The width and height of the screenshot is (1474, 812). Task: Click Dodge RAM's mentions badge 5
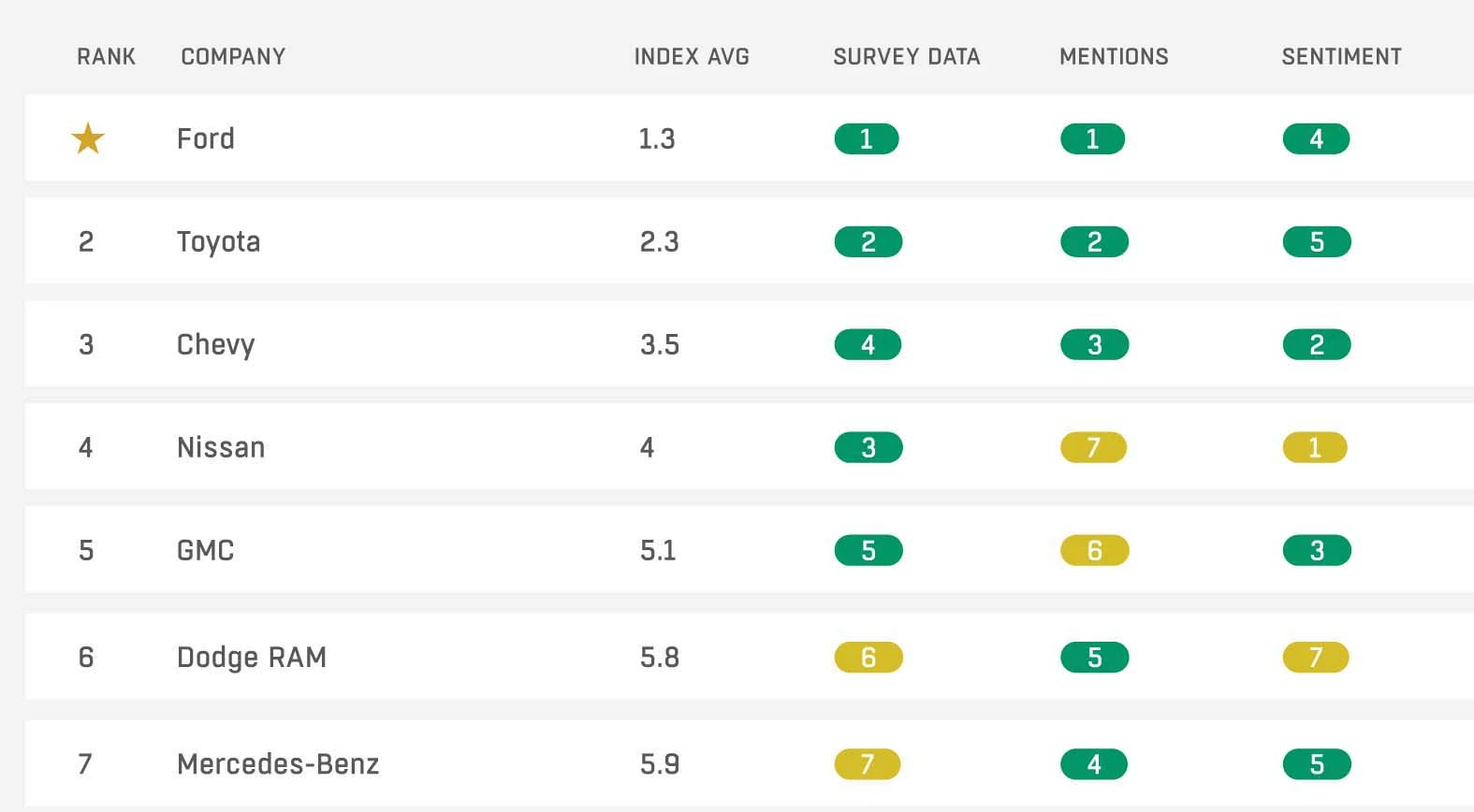1095,657
